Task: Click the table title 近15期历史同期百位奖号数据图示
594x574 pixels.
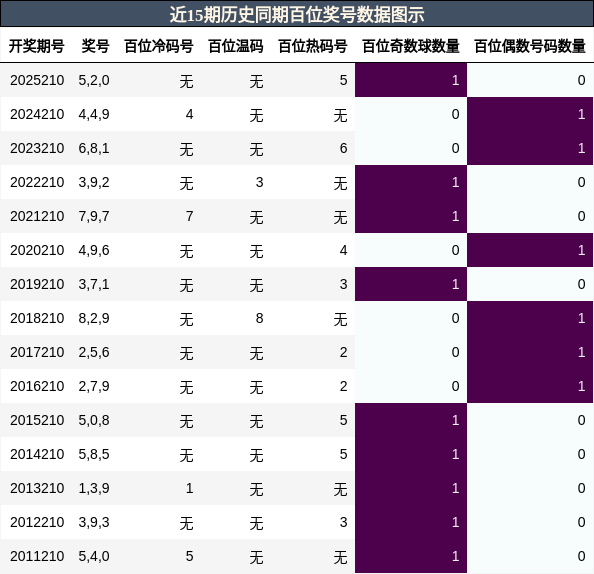Action: [x=297, y=15]
